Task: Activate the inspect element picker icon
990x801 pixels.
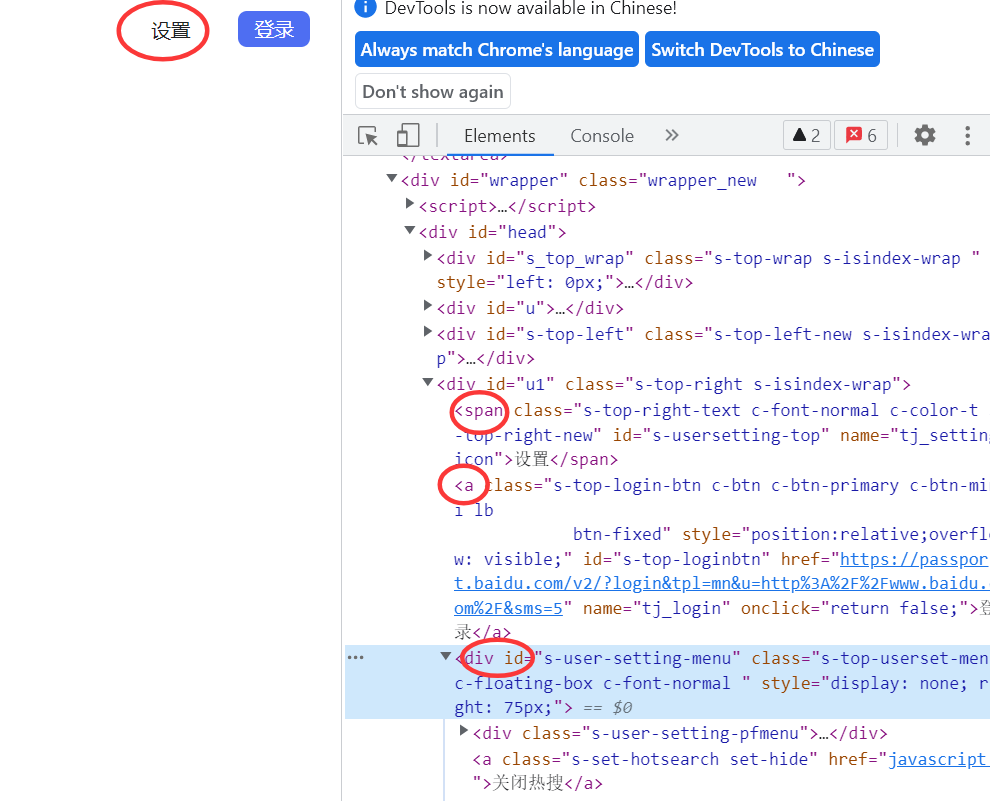Action: [367, 136]
